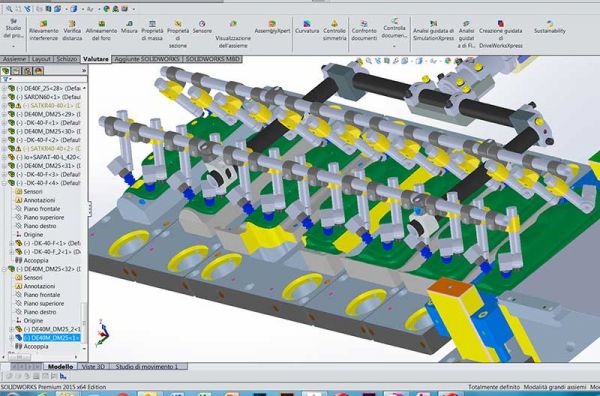Select Annotazioni under -DK-40-F<4>
Screen dimensions: 600x396
(39, 200)
